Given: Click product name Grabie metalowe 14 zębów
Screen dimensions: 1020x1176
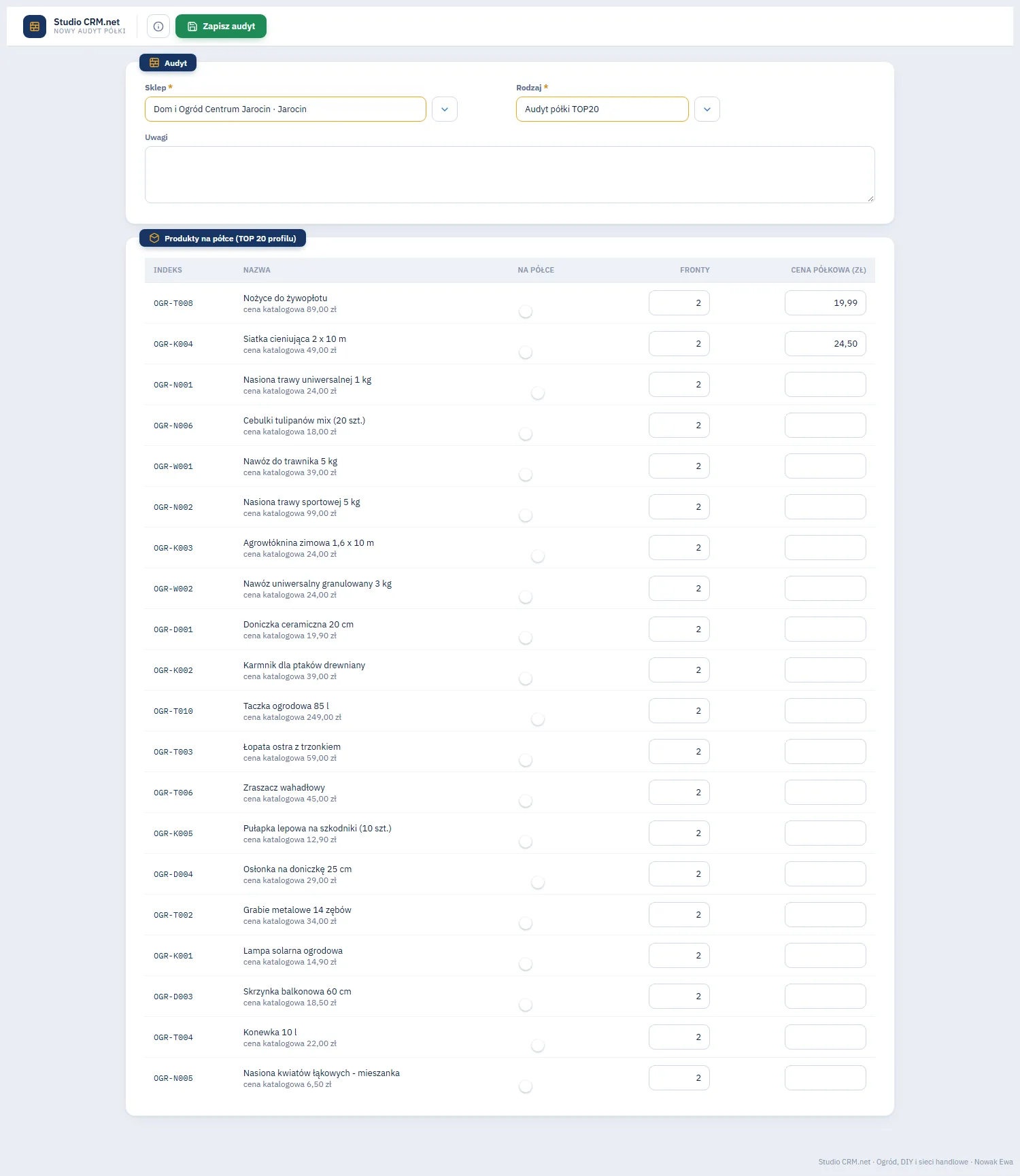Looking at the screenshot, I should pos(297,910).
